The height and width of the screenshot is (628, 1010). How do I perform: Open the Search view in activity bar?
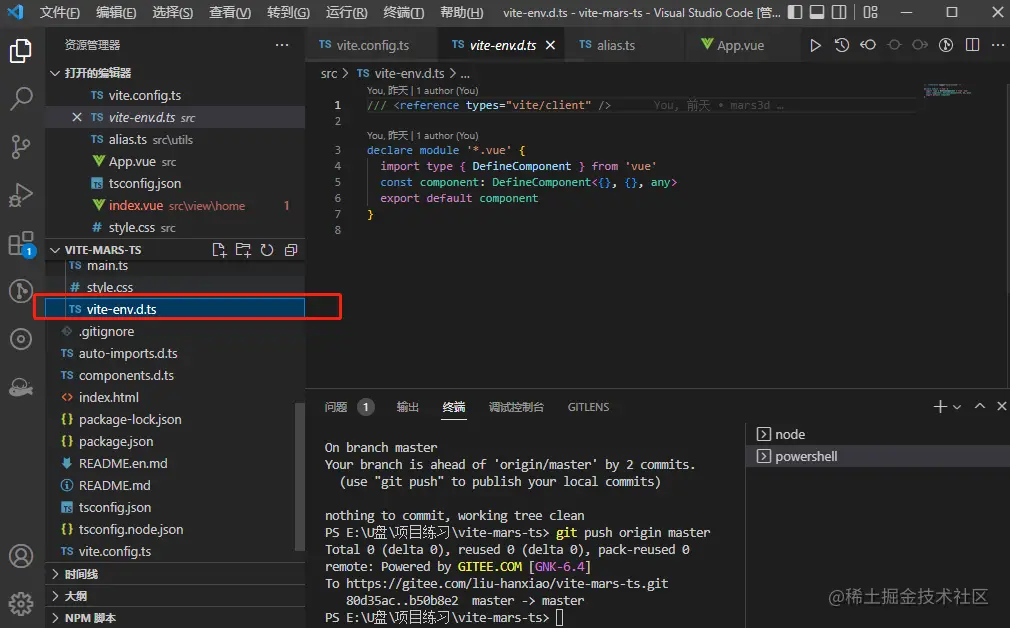pyautogui.click(x=21, y=99)
